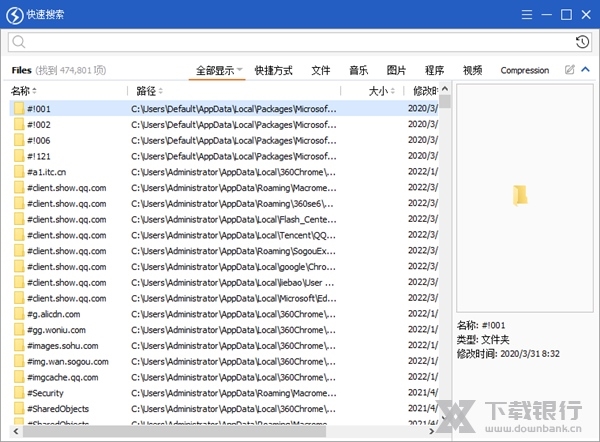Click the search history clock icon
This screenshot has width=600, height=442.
(582, 42)
